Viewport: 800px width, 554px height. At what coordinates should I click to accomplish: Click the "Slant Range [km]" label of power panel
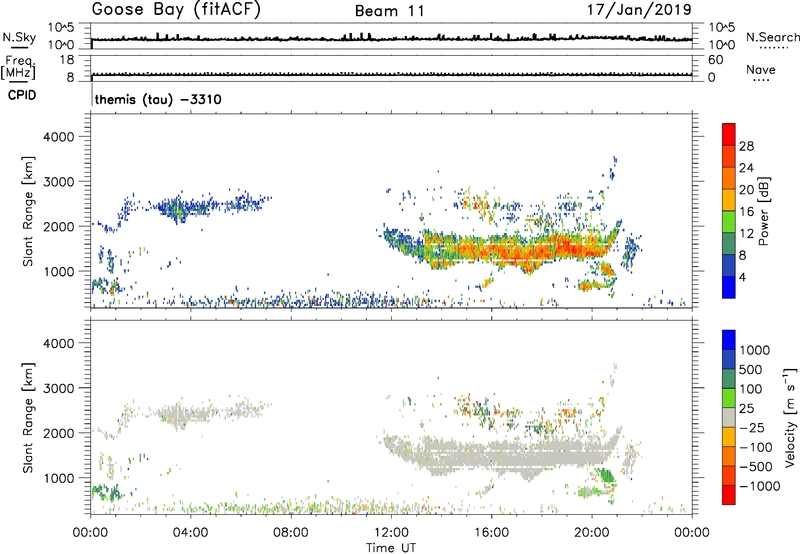[x=28, y=211]
